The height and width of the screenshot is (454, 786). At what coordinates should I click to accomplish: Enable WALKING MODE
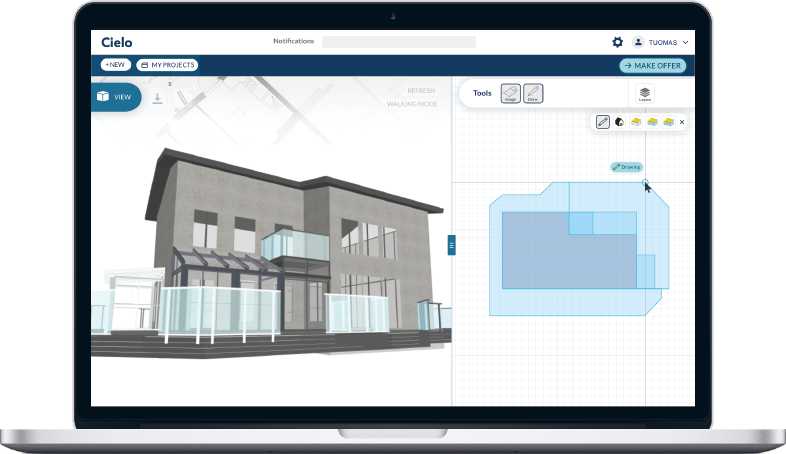[412, 104]
